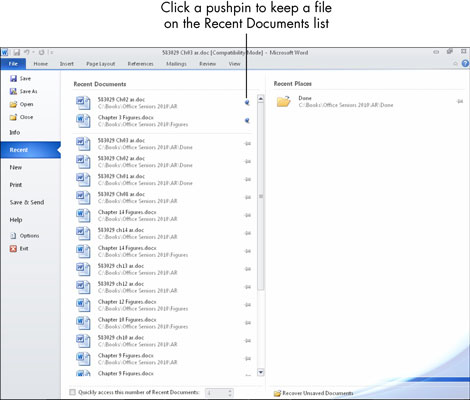Open Word Help via the question mark icon
This screenshot has height=400, width=470.
click(465, 63)
